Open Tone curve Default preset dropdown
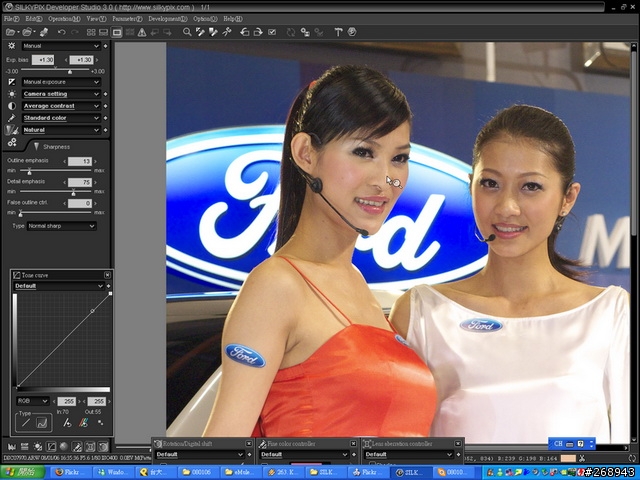This screenshot has width=640, height=480. [x=58, y=286]
